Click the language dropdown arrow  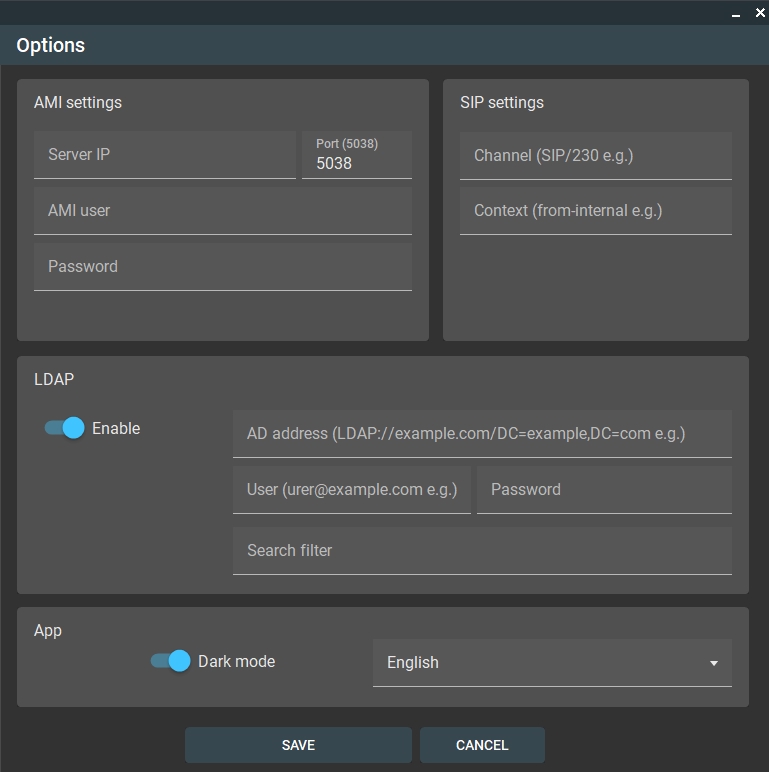click(x=713, y=663)
